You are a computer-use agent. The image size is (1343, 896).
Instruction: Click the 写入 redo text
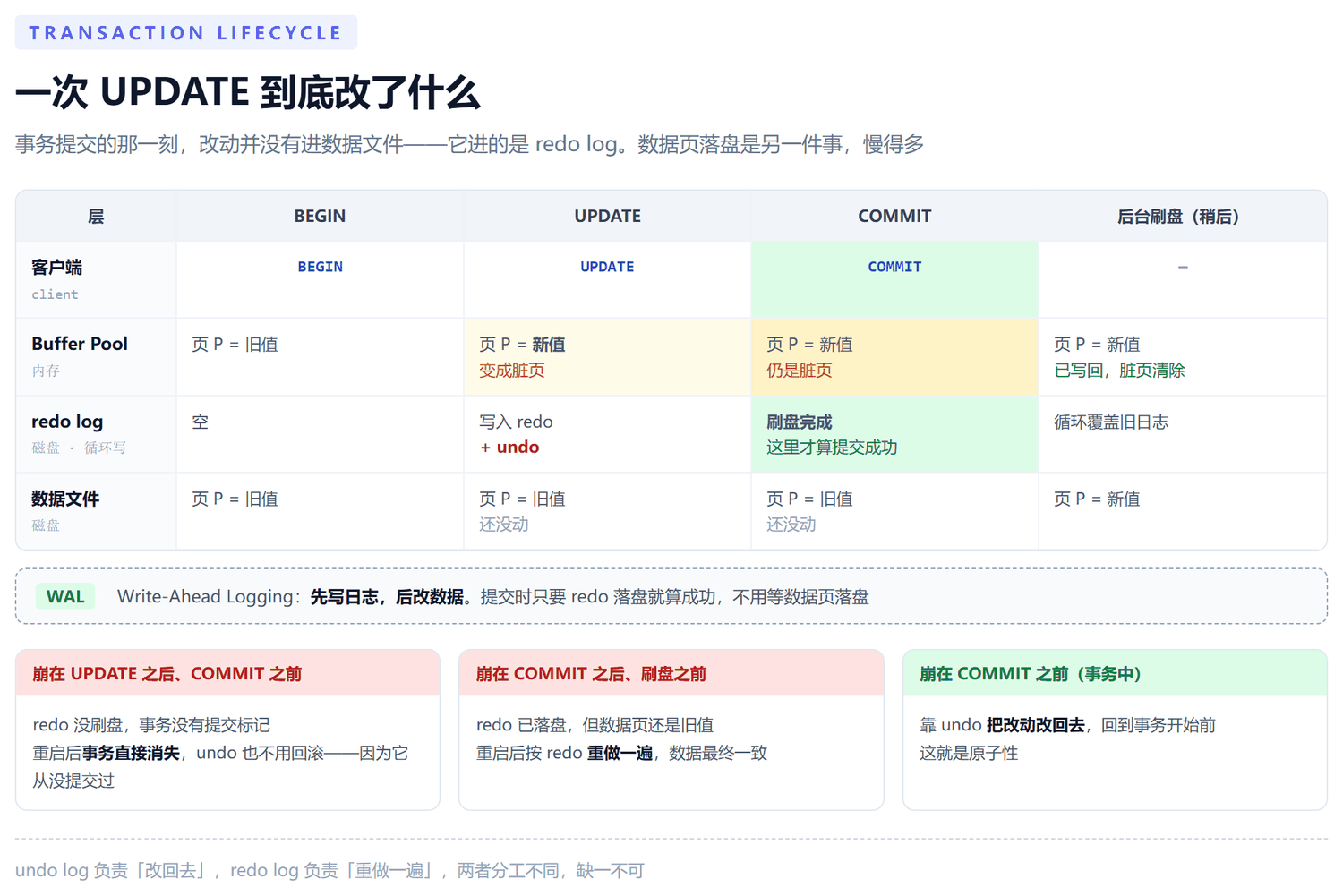coord(516,422)
